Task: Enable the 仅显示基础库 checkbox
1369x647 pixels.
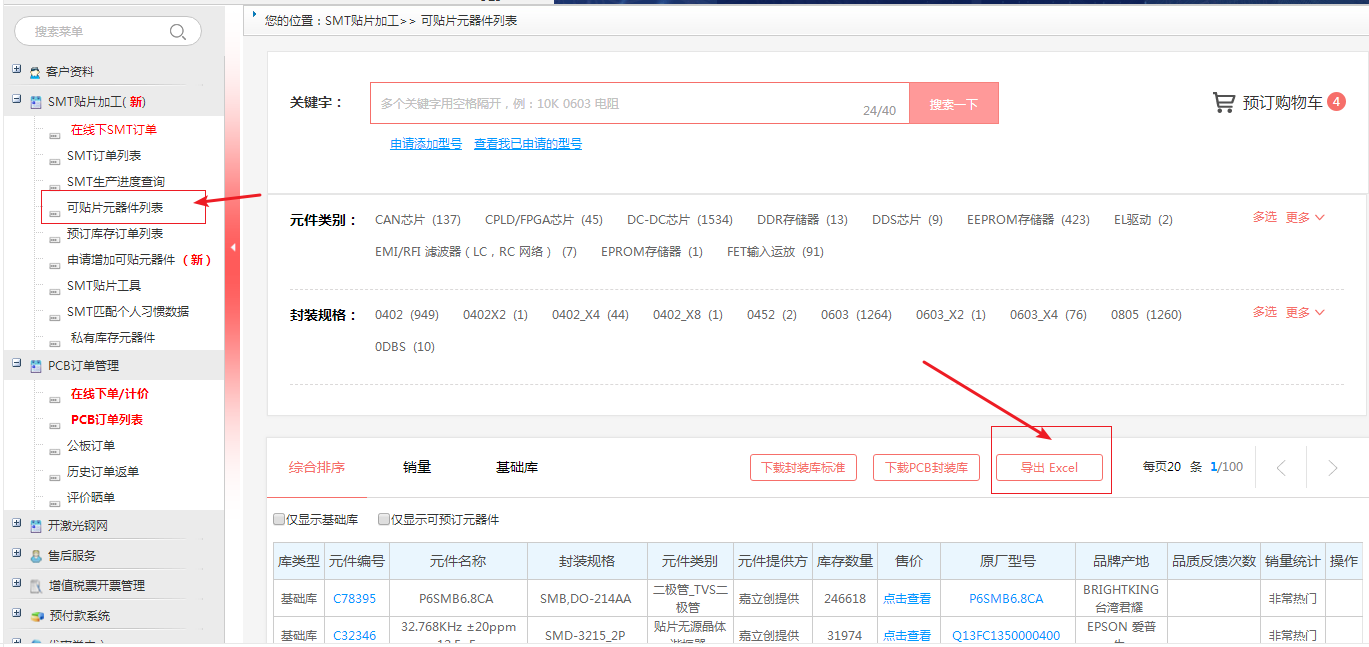Action: (x=279, y=520)
